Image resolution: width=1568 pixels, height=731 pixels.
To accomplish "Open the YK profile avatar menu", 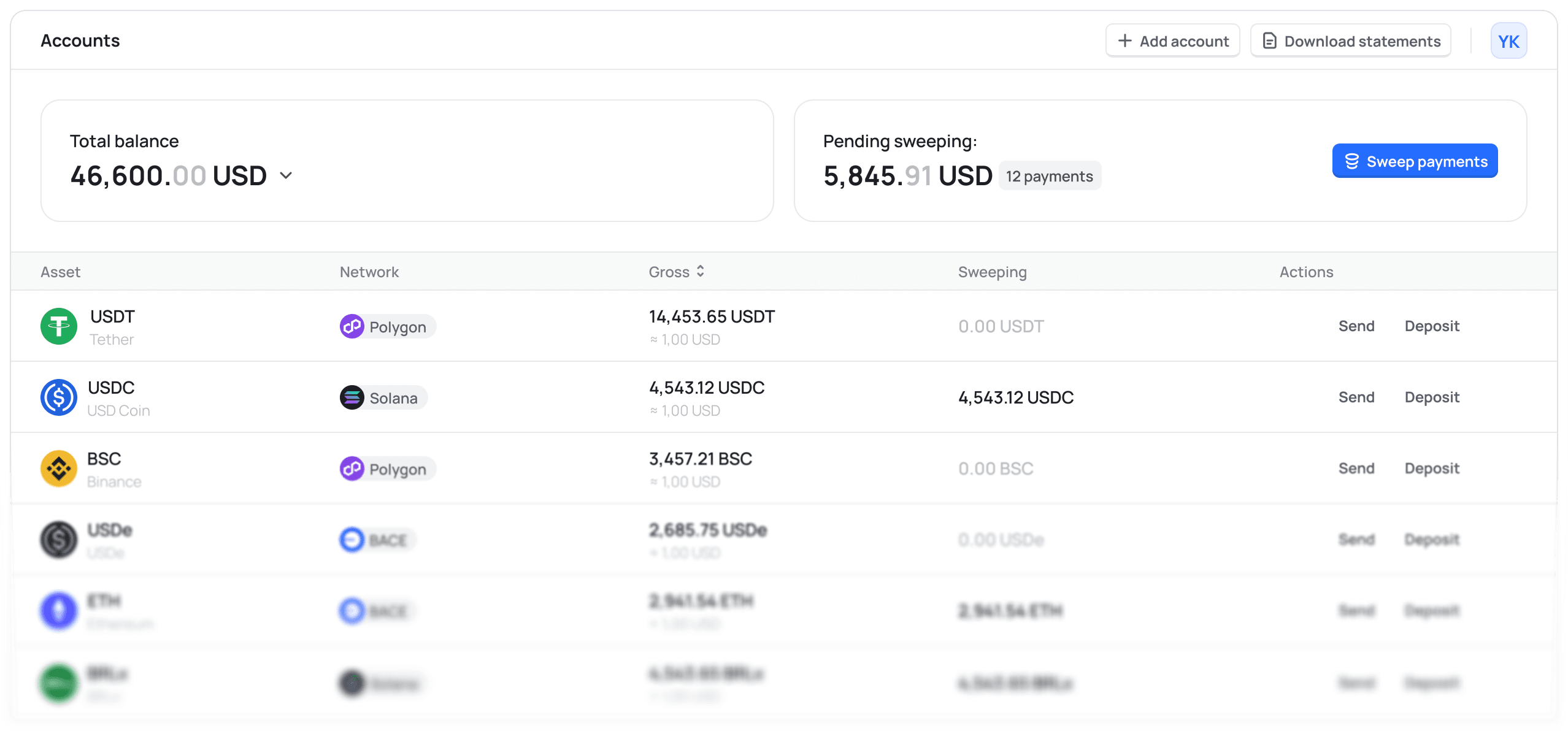I will (1509, 40).
